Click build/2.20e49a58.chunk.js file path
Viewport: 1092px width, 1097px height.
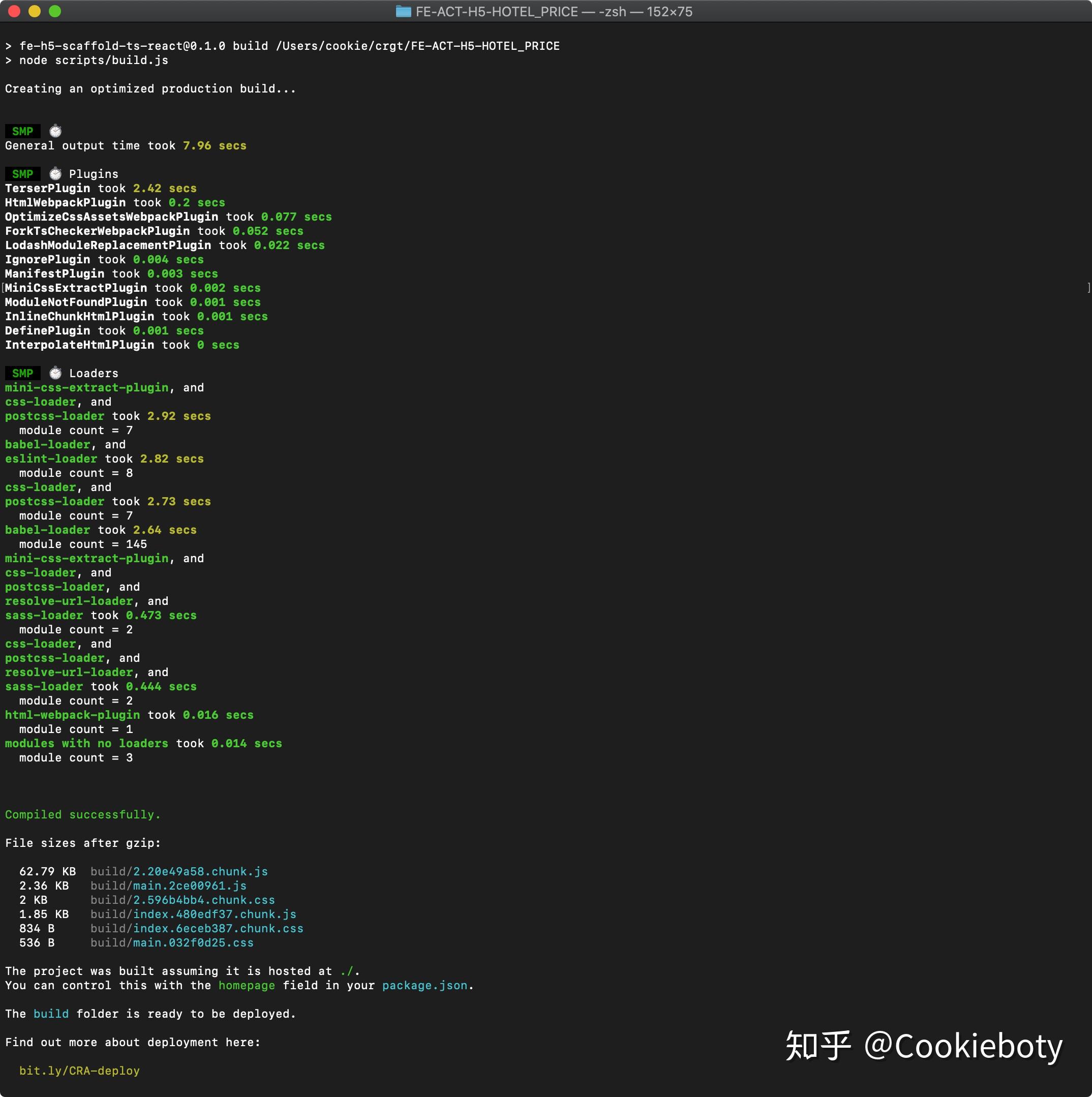[179, 871]
